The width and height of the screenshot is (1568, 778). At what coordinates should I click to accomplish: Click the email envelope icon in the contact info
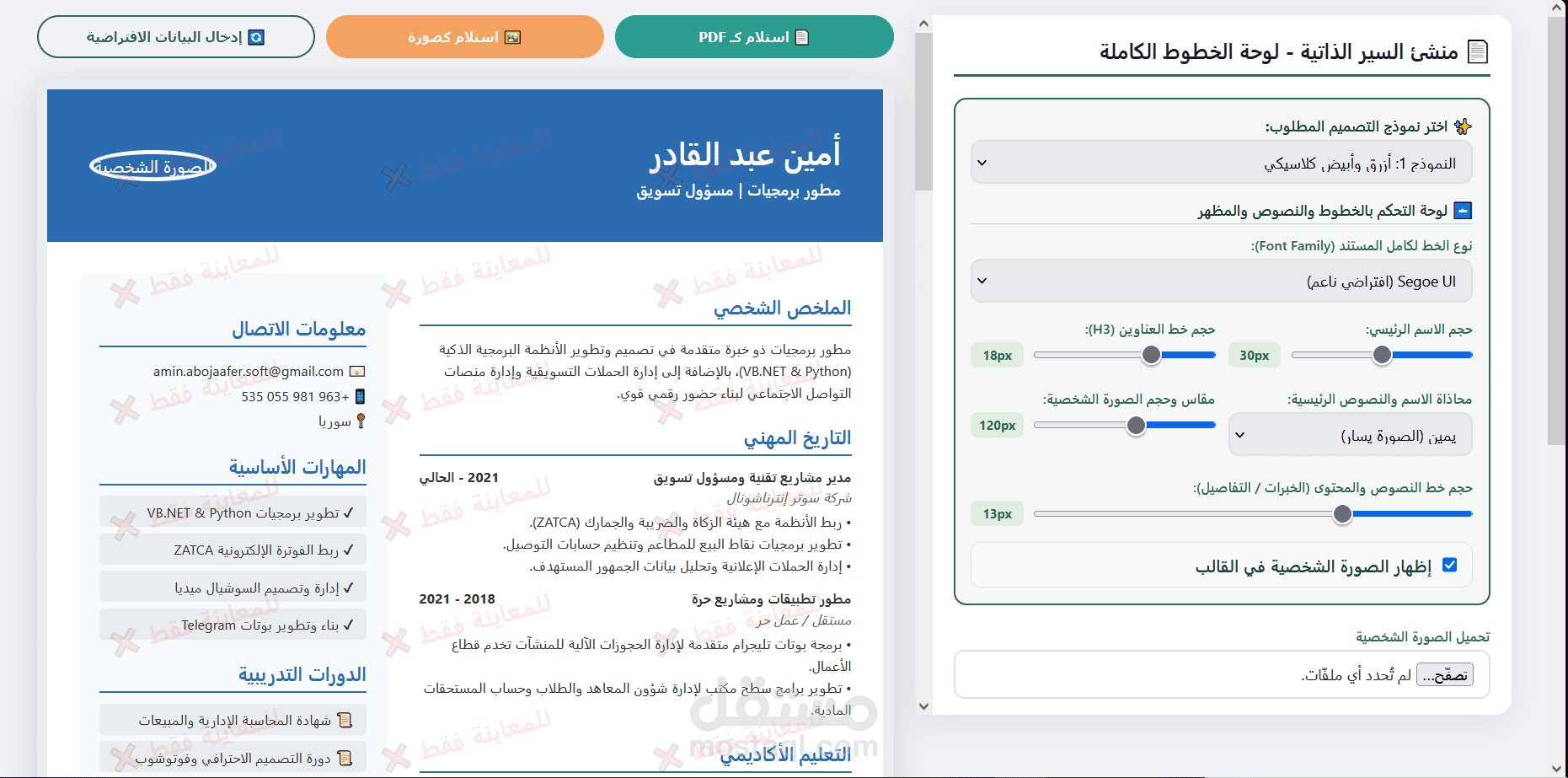tap(357, 371)
